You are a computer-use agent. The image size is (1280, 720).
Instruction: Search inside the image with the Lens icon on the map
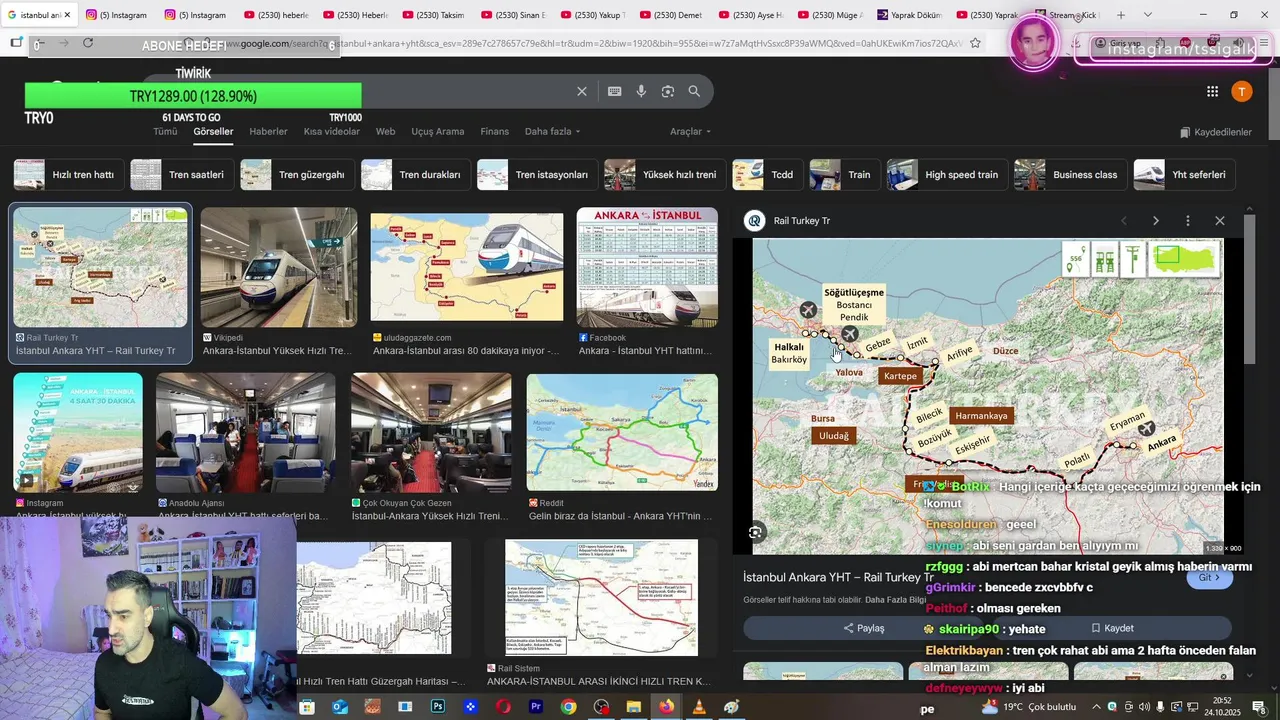click(756, 533)
